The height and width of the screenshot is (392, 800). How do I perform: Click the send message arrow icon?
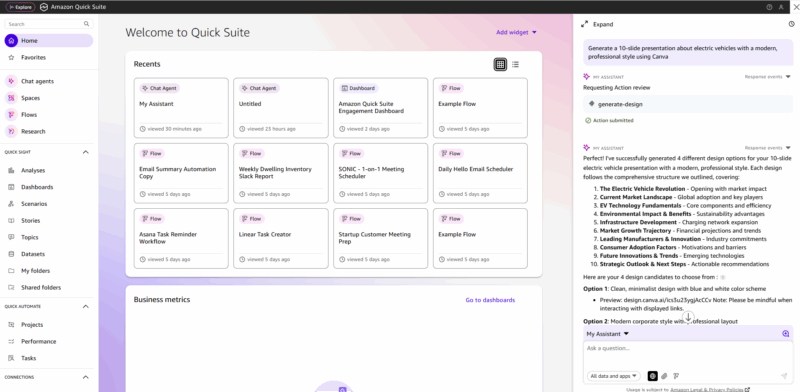pos(784,376)
